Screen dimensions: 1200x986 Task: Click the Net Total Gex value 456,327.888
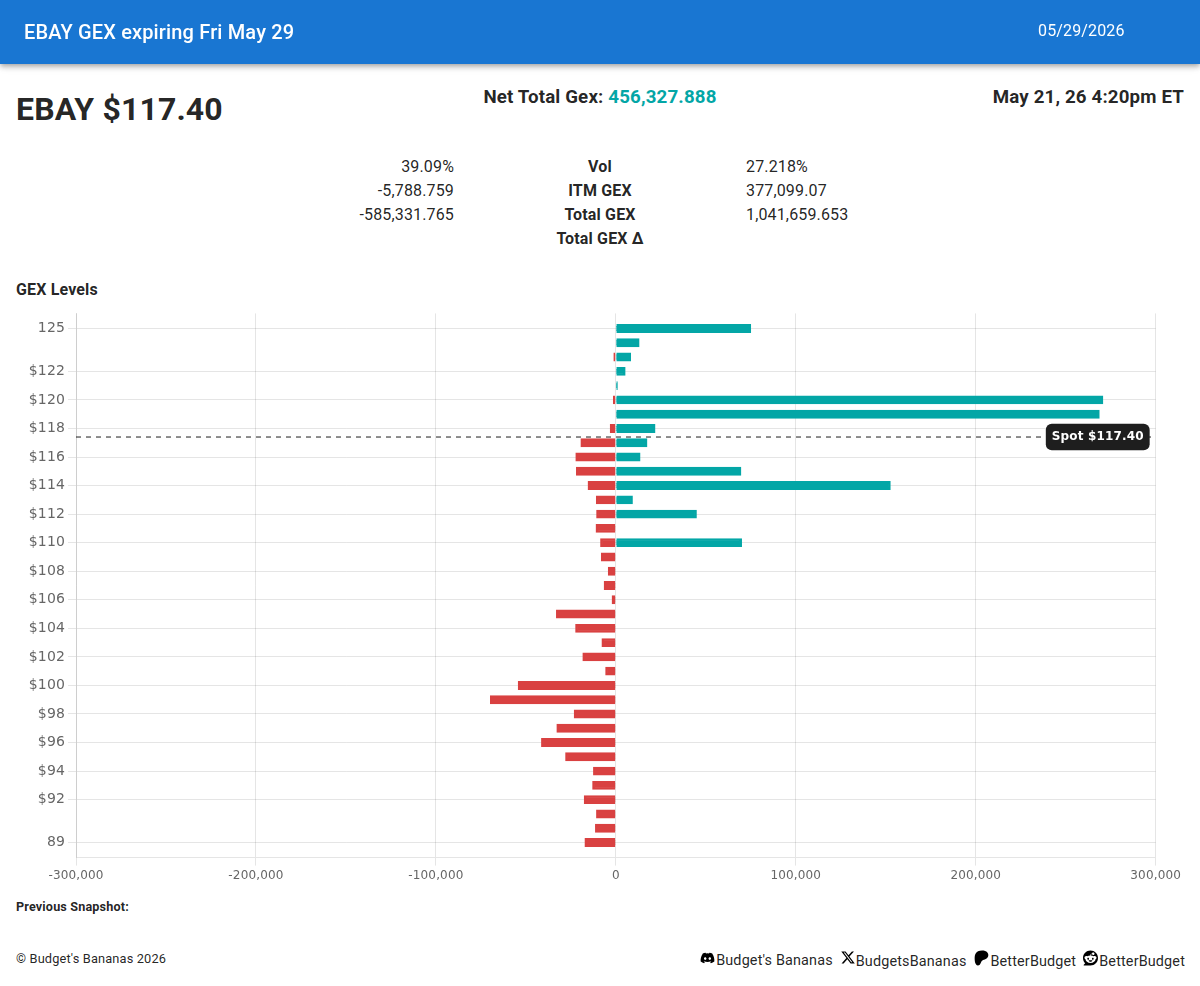[x=662, y=97]
